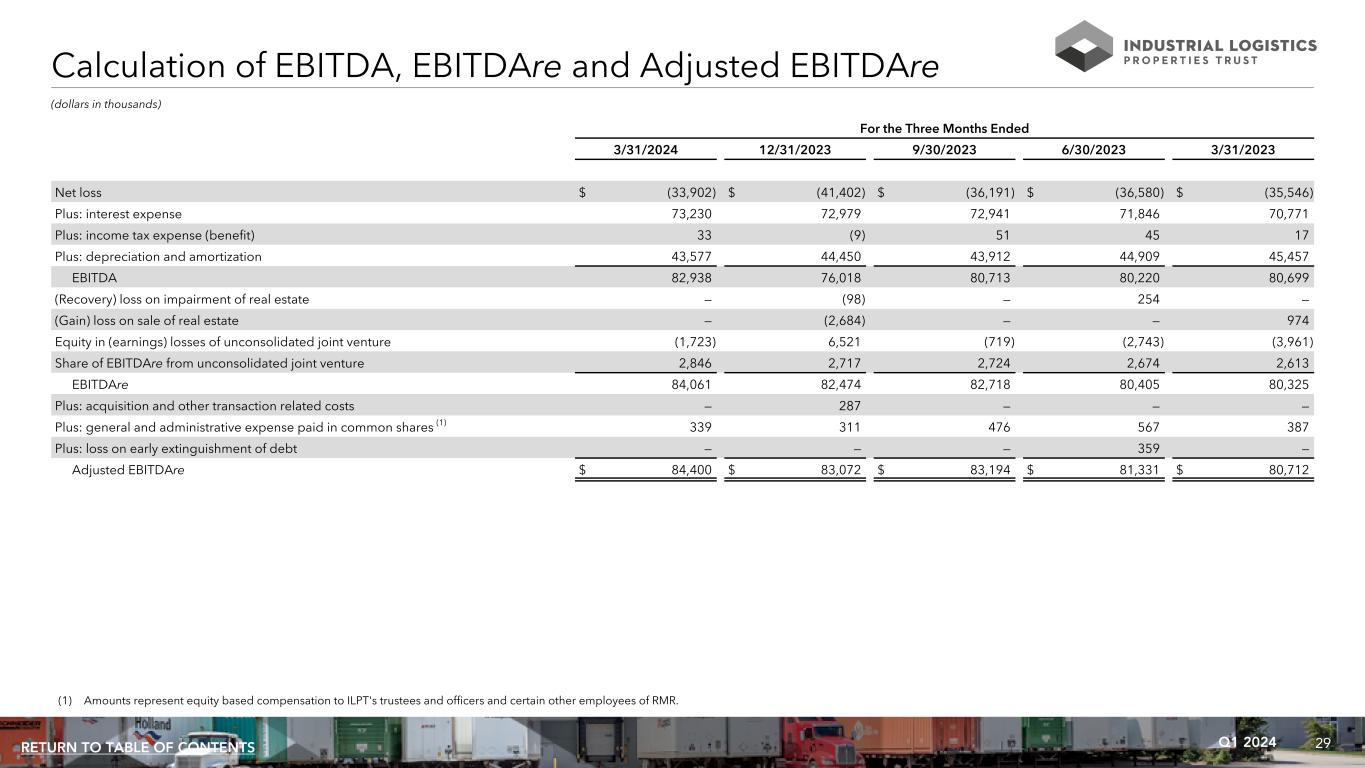
Task: Select "Plus: income tax expense (benefit)" label
Action: click(x=155, y=235)
